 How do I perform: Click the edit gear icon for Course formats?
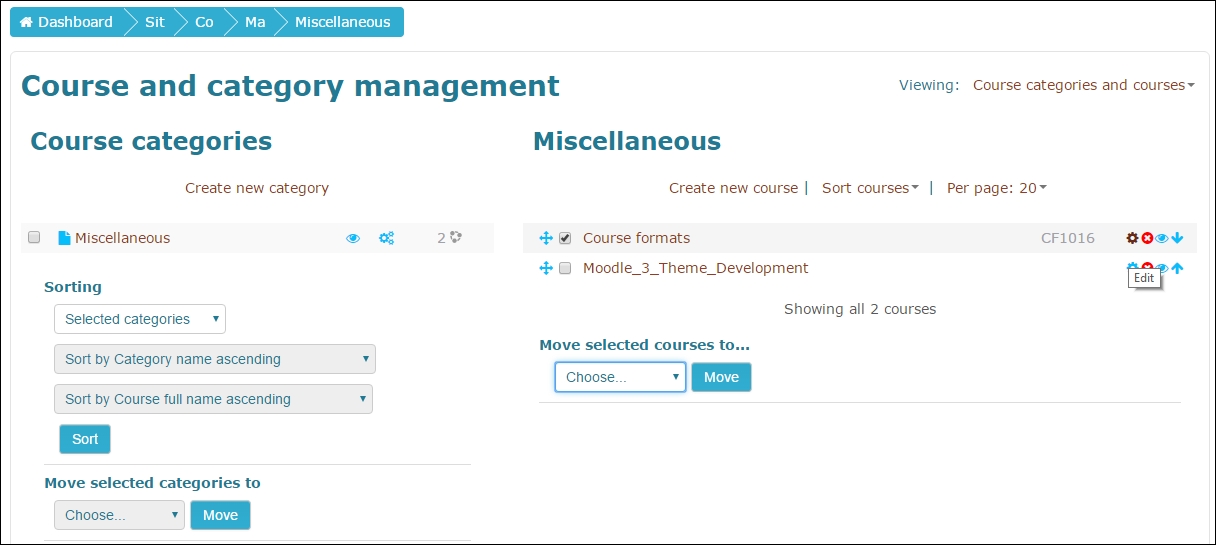(x=1132, y=238)
